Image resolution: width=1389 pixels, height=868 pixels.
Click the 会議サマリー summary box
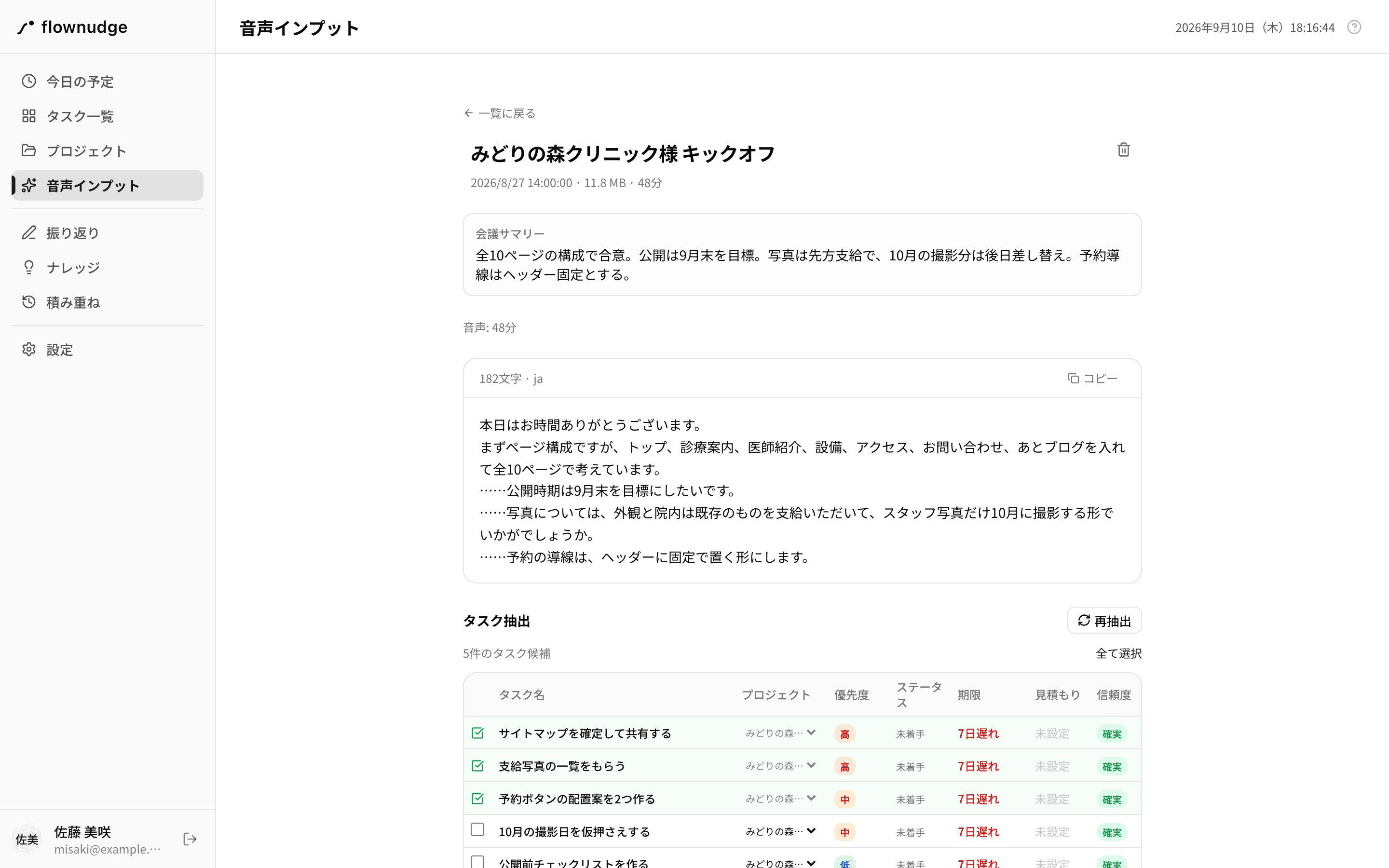(802, 255)
